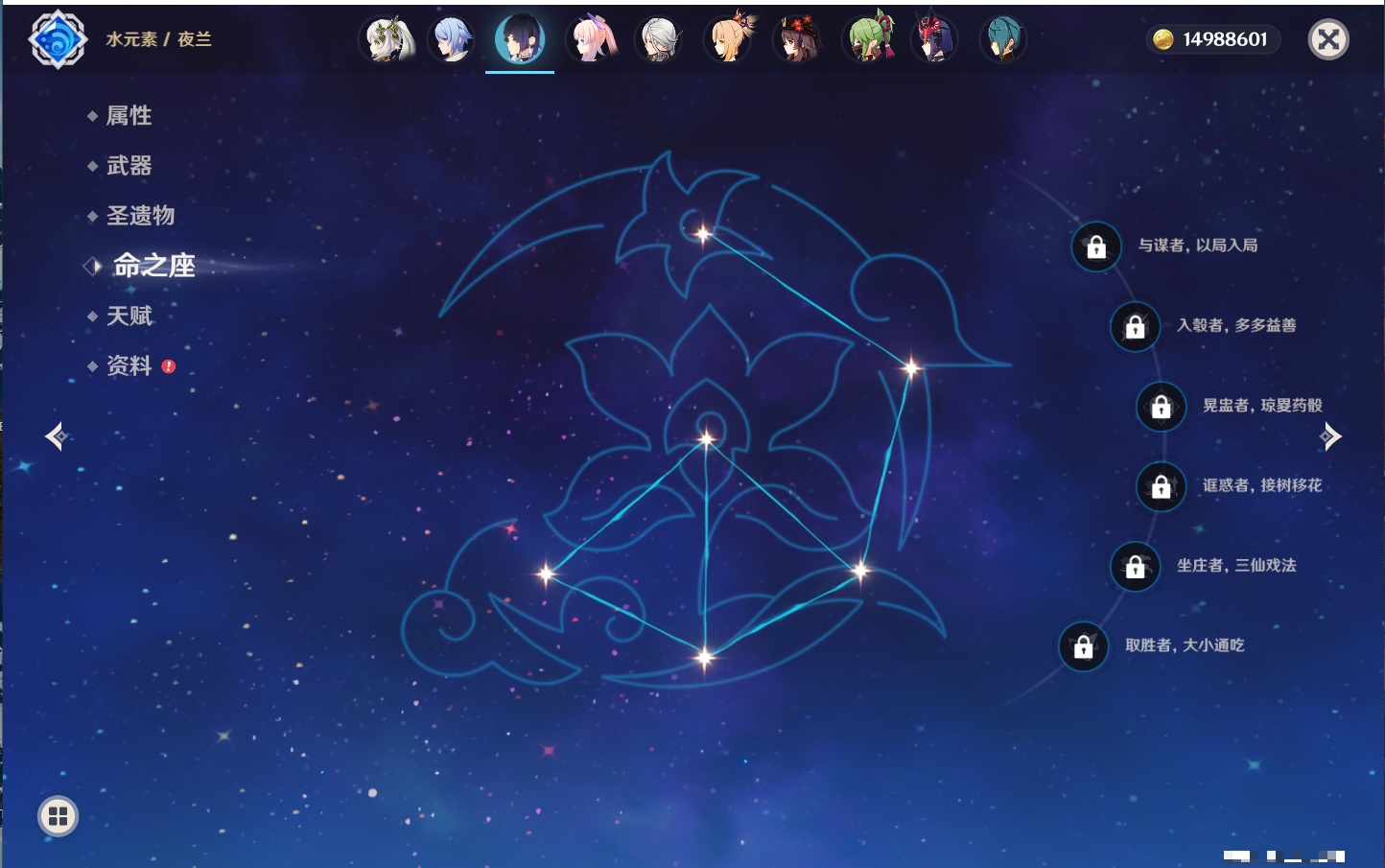The image size is (1385, 868).
Task: Click the topmost star in the constellation
Action: click(x=703, y=233)
